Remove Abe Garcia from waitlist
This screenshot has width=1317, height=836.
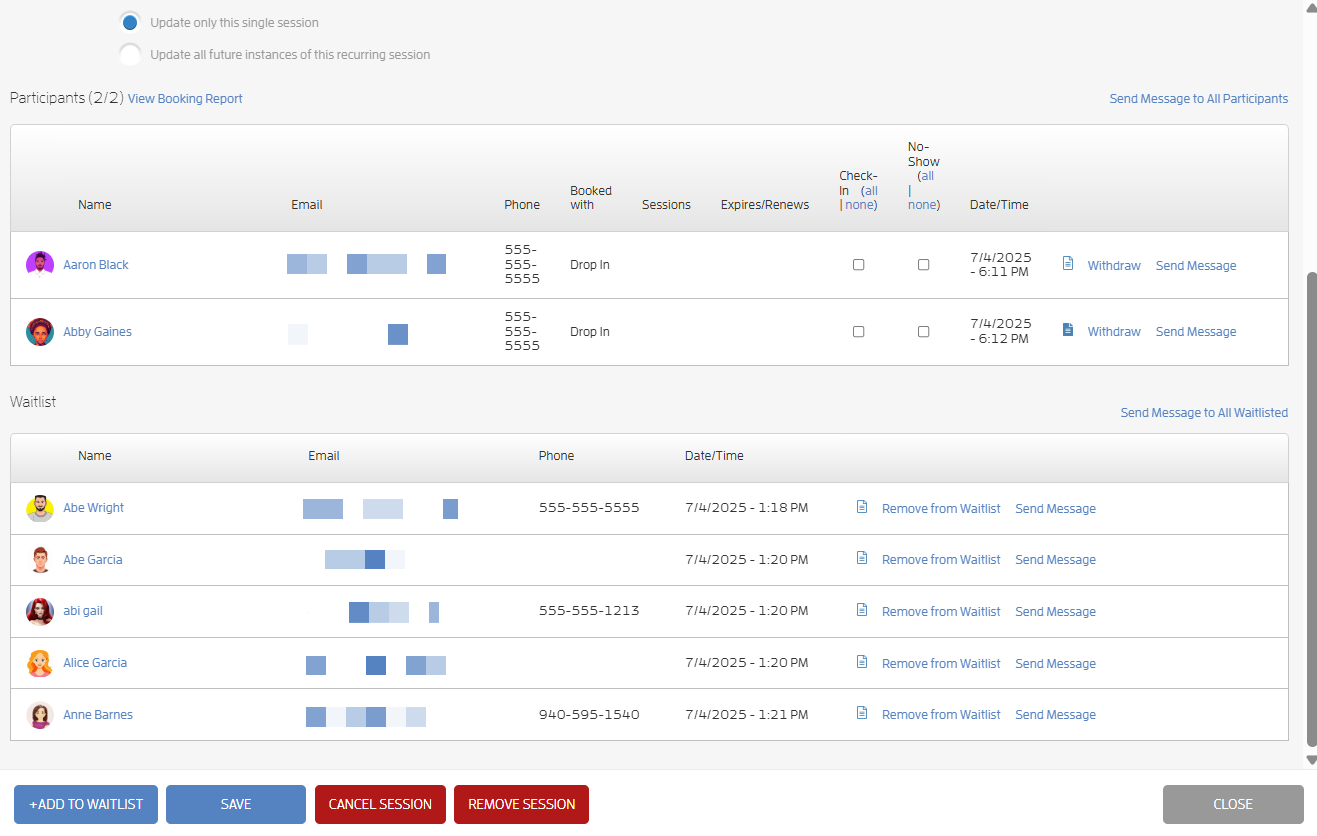tap(941, 560)
